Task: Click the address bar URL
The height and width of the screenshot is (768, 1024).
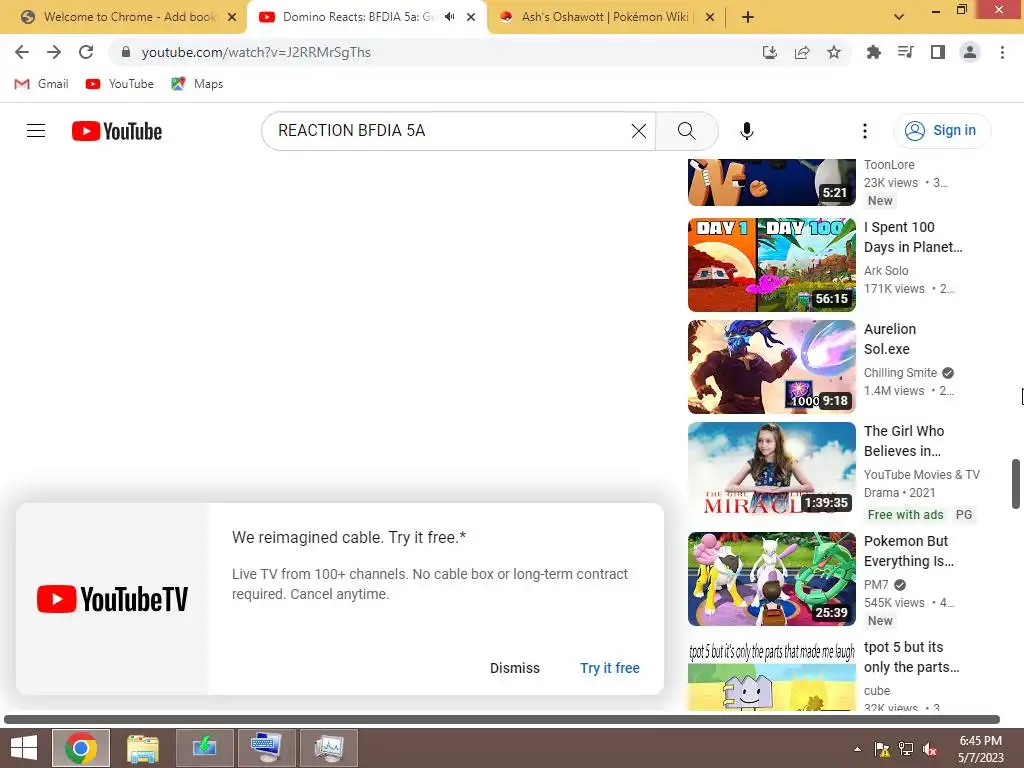Action: (256, 52)
